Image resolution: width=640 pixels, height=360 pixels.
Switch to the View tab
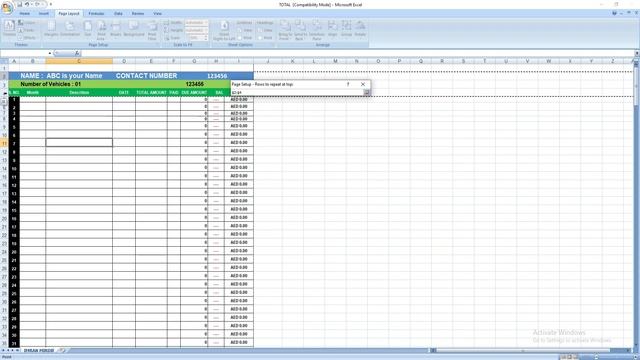tap(158, 13)
